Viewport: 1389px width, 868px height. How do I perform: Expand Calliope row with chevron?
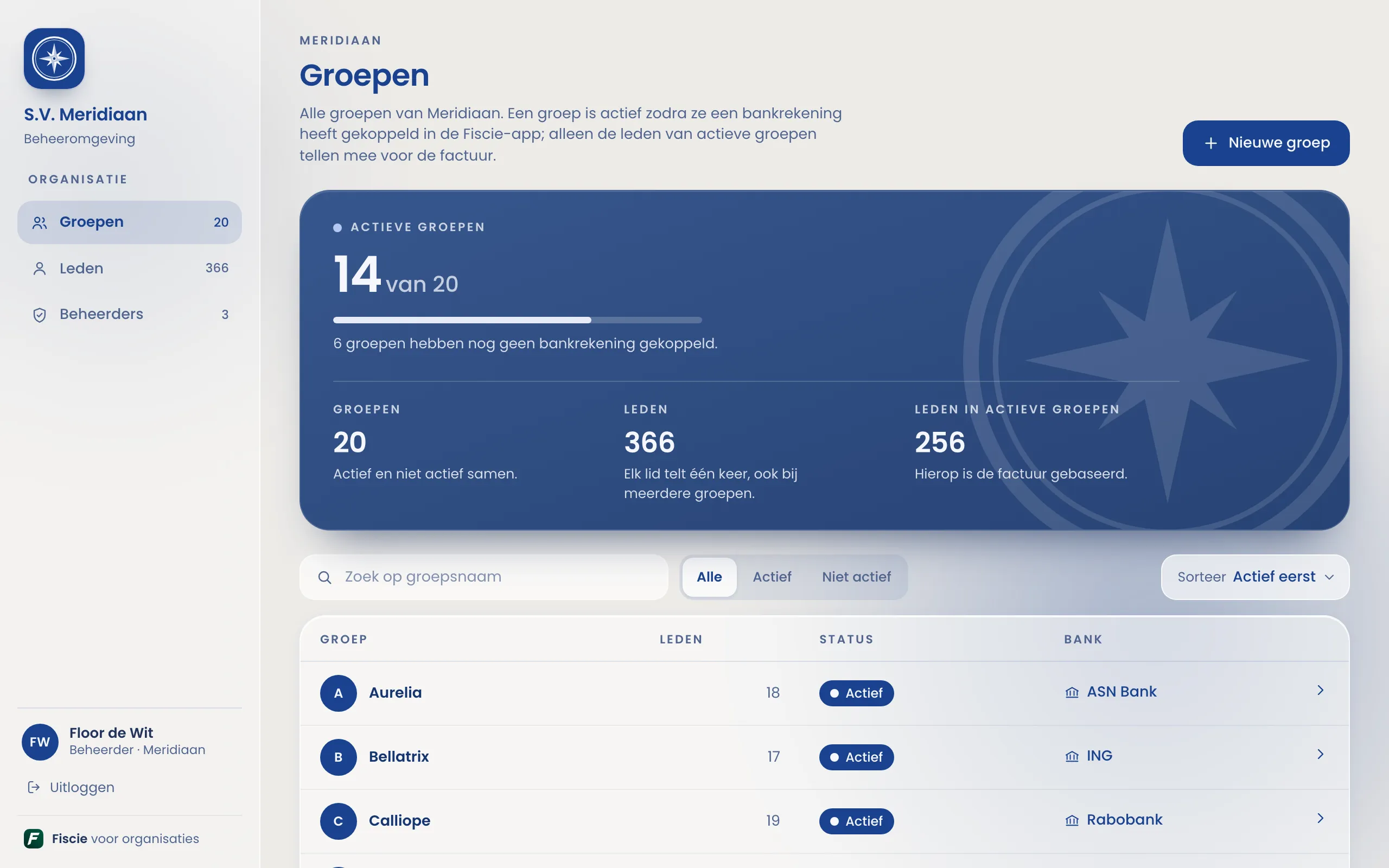[x=1320, y=818]
